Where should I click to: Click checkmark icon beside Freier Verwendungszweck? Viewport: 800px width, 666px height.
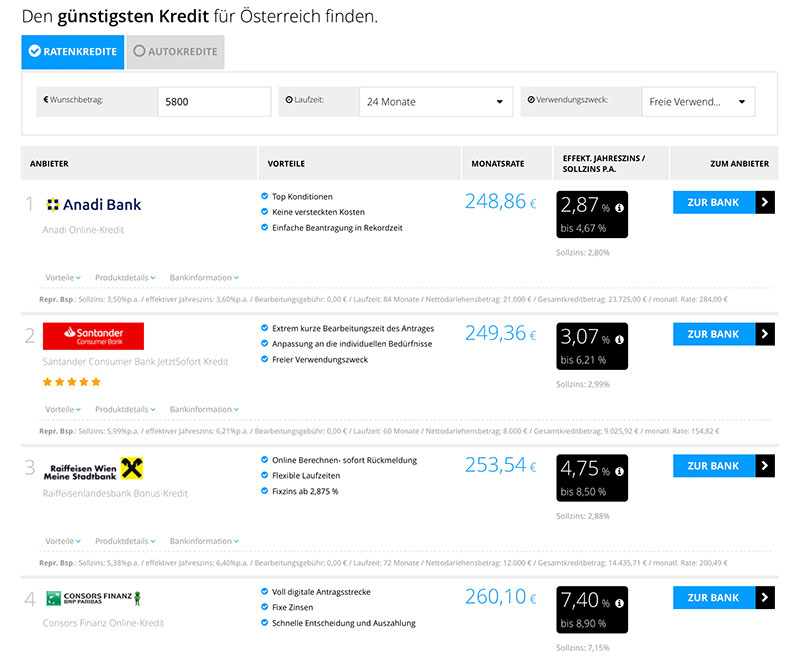pyautogui.click(x=264, y=359)
